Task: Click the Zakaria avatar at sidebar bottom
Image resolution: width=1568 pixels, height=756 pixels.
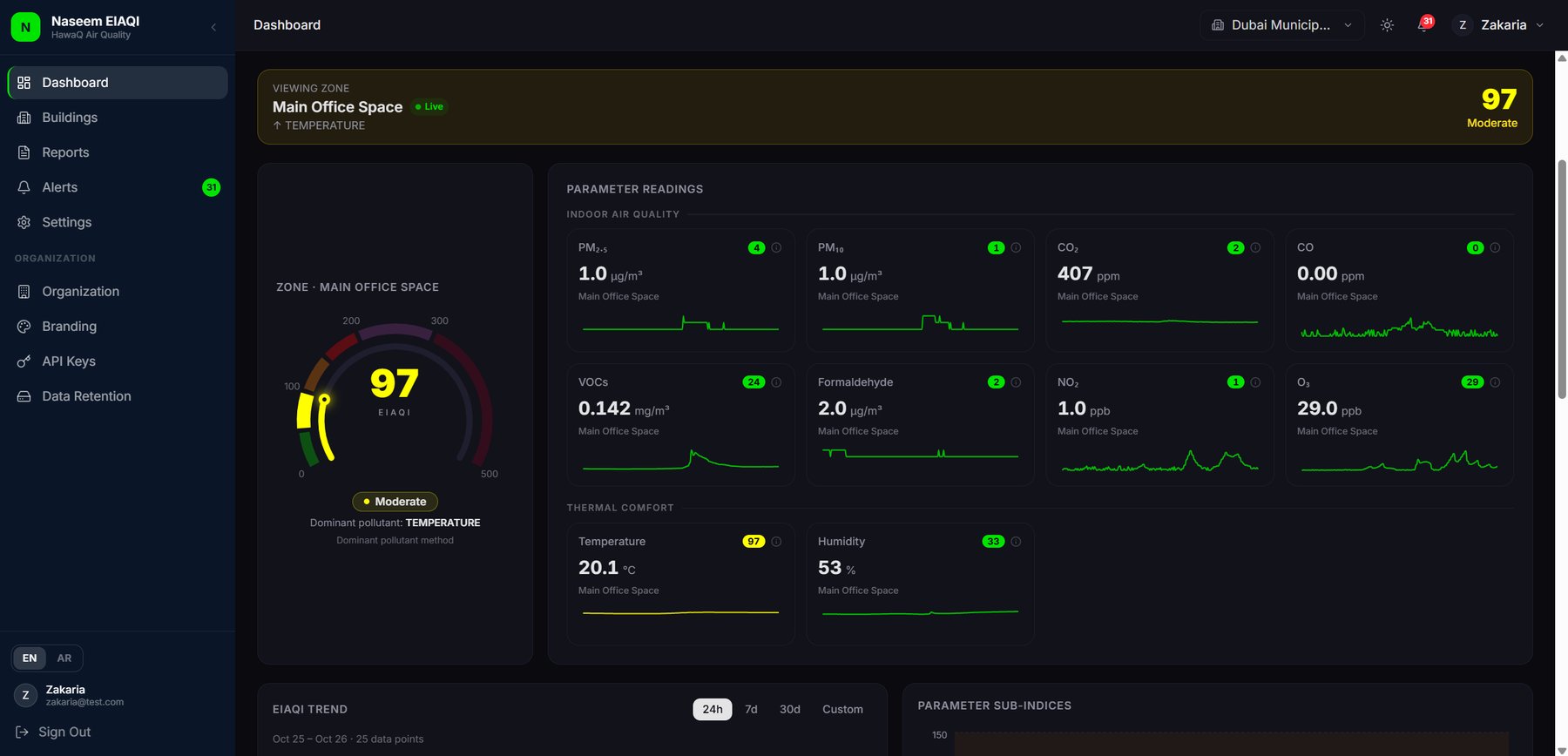Action: (x=25, y=695)
